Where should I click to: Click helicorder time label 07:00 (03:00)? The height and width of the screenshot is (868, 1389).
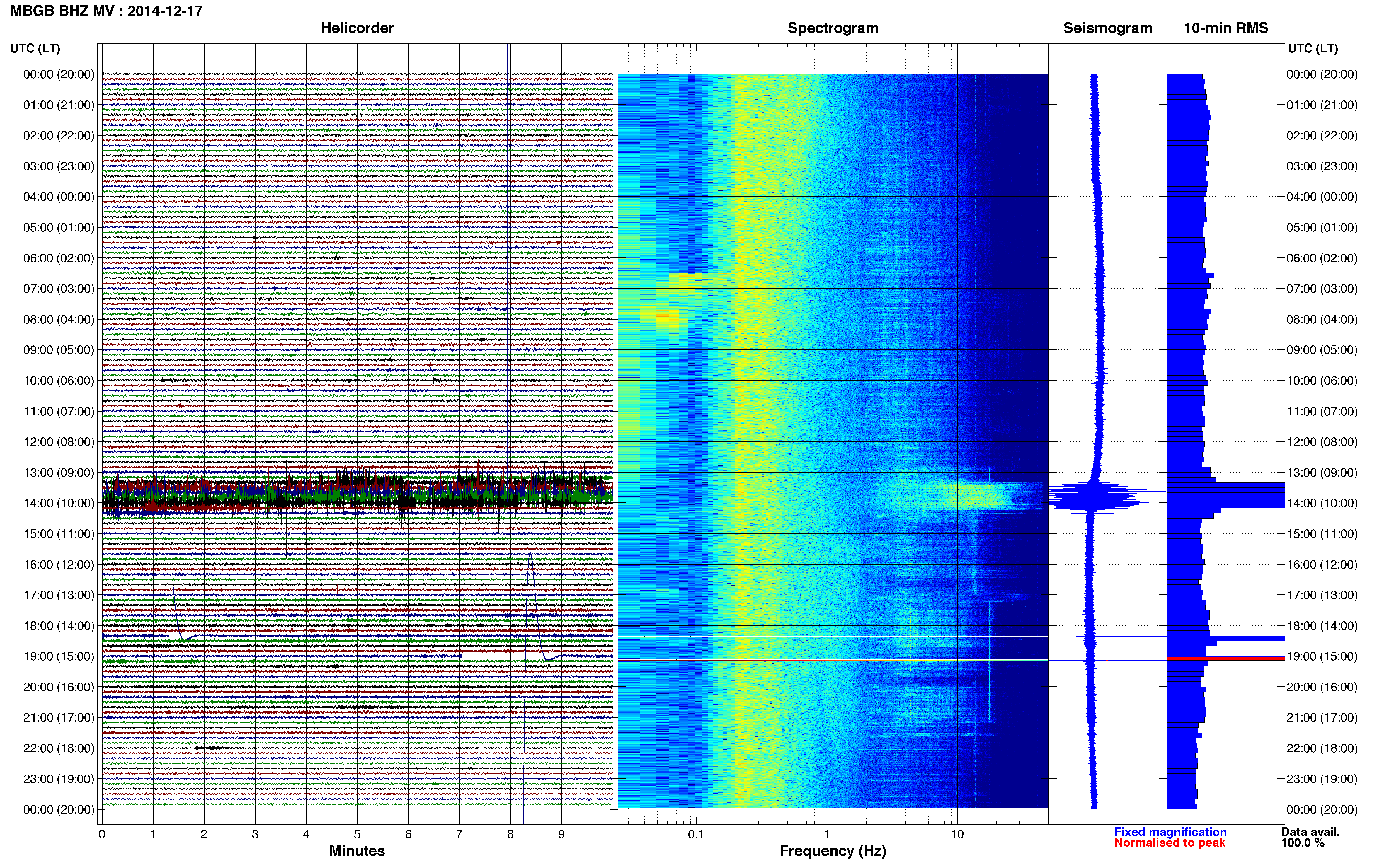pos(59,289)
